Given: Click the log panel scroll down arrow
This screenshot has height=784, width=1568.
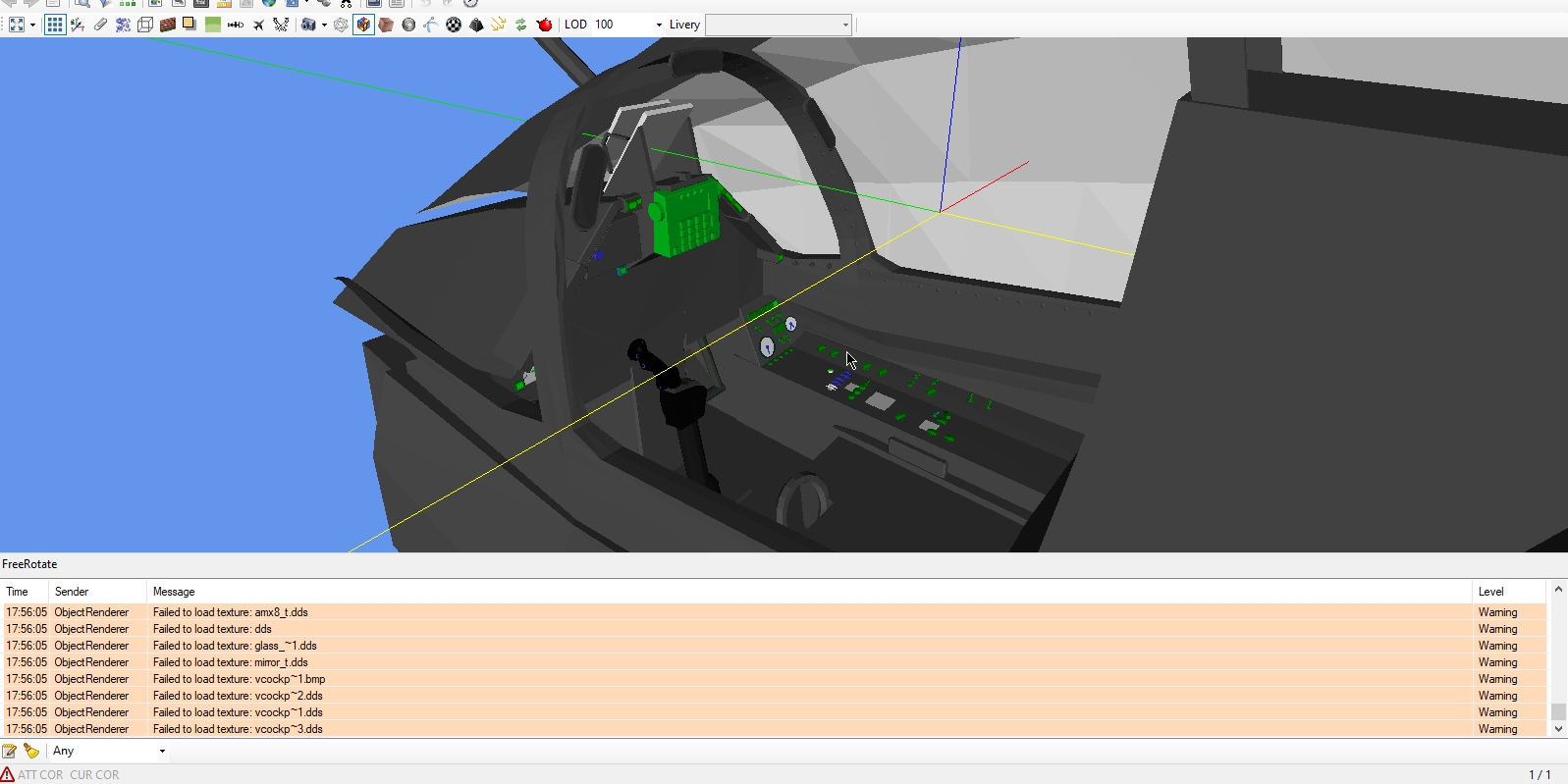Looking at the screenshot, I should [x=1558, y=729].
